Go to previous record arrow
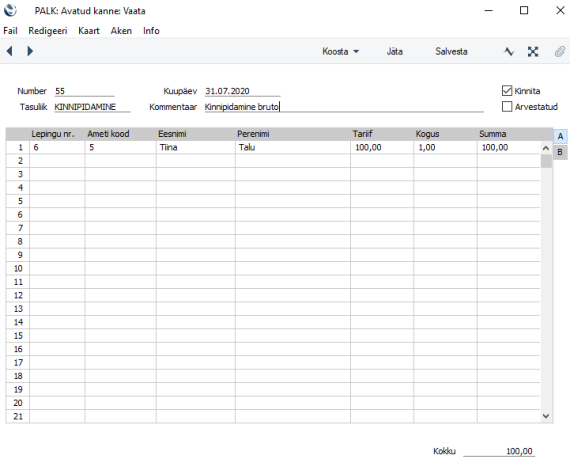Viewport: 570px width, 459px height. 10,51
